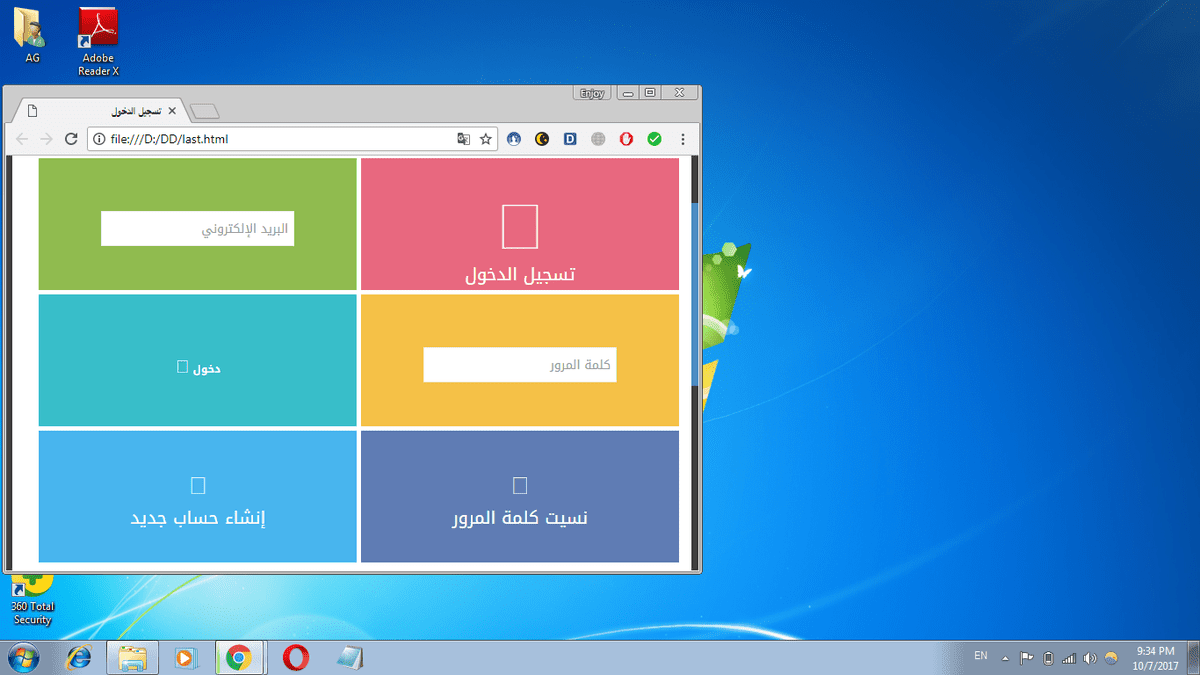The image size is (1200, 675).
Task: Open the notepad-like taskbar icon
Action: pyautogui.click(x=349, y=657)
